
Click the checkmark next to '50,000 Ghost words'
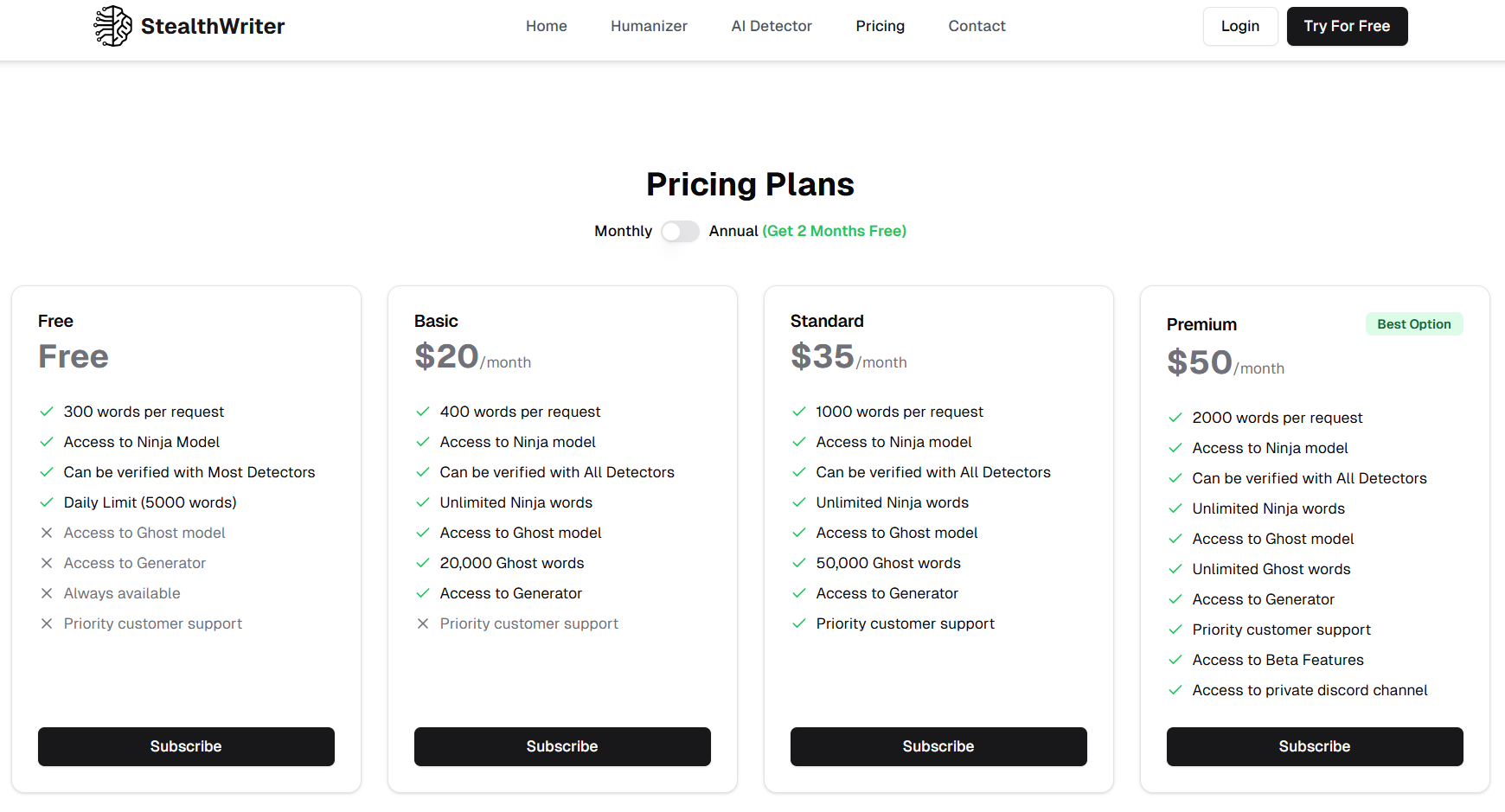coord(798,563)
